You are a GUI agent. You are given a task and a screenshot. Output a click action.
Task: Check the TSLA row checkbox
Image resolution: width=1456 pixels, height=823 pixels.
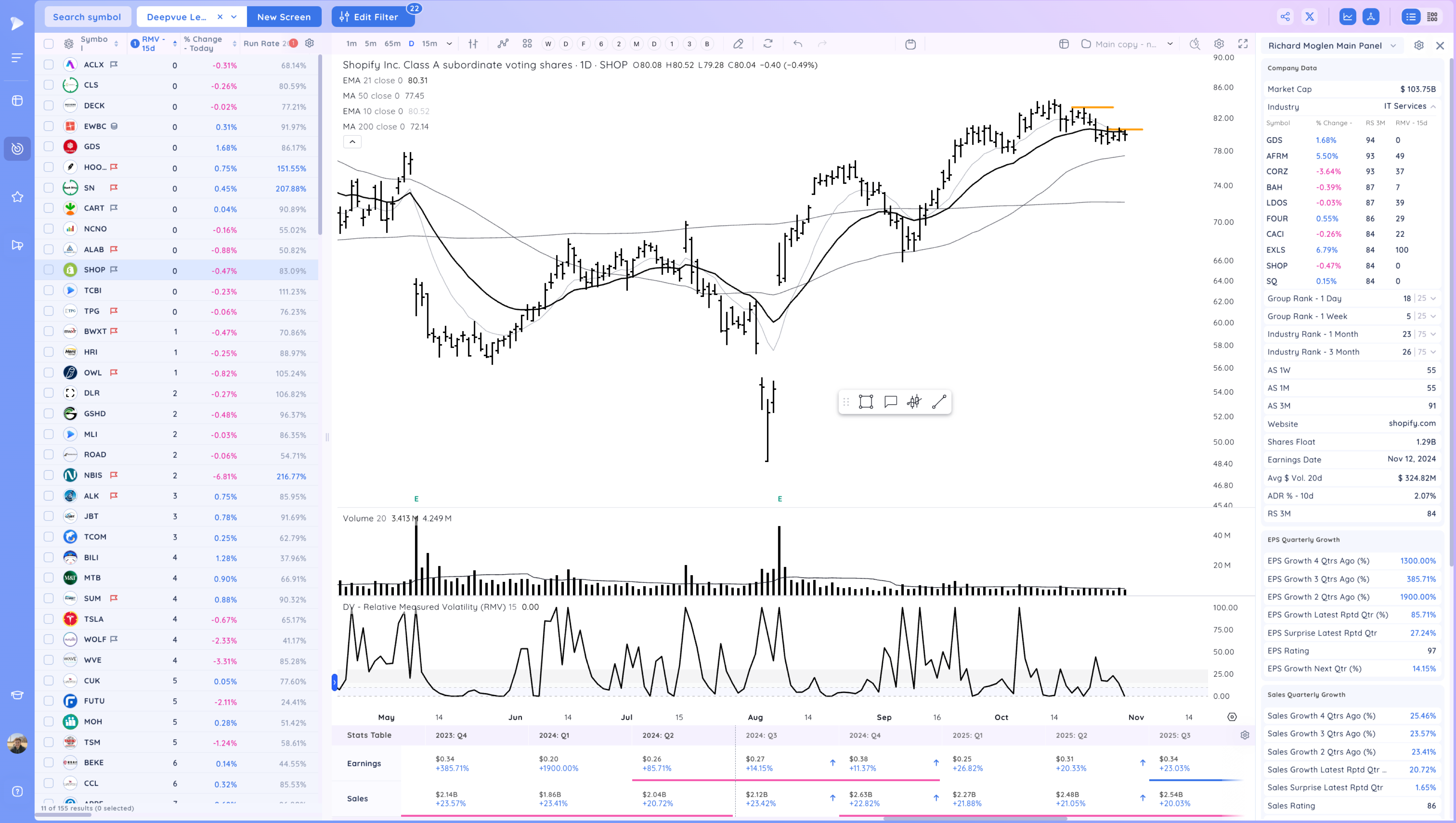click(49, 619)
